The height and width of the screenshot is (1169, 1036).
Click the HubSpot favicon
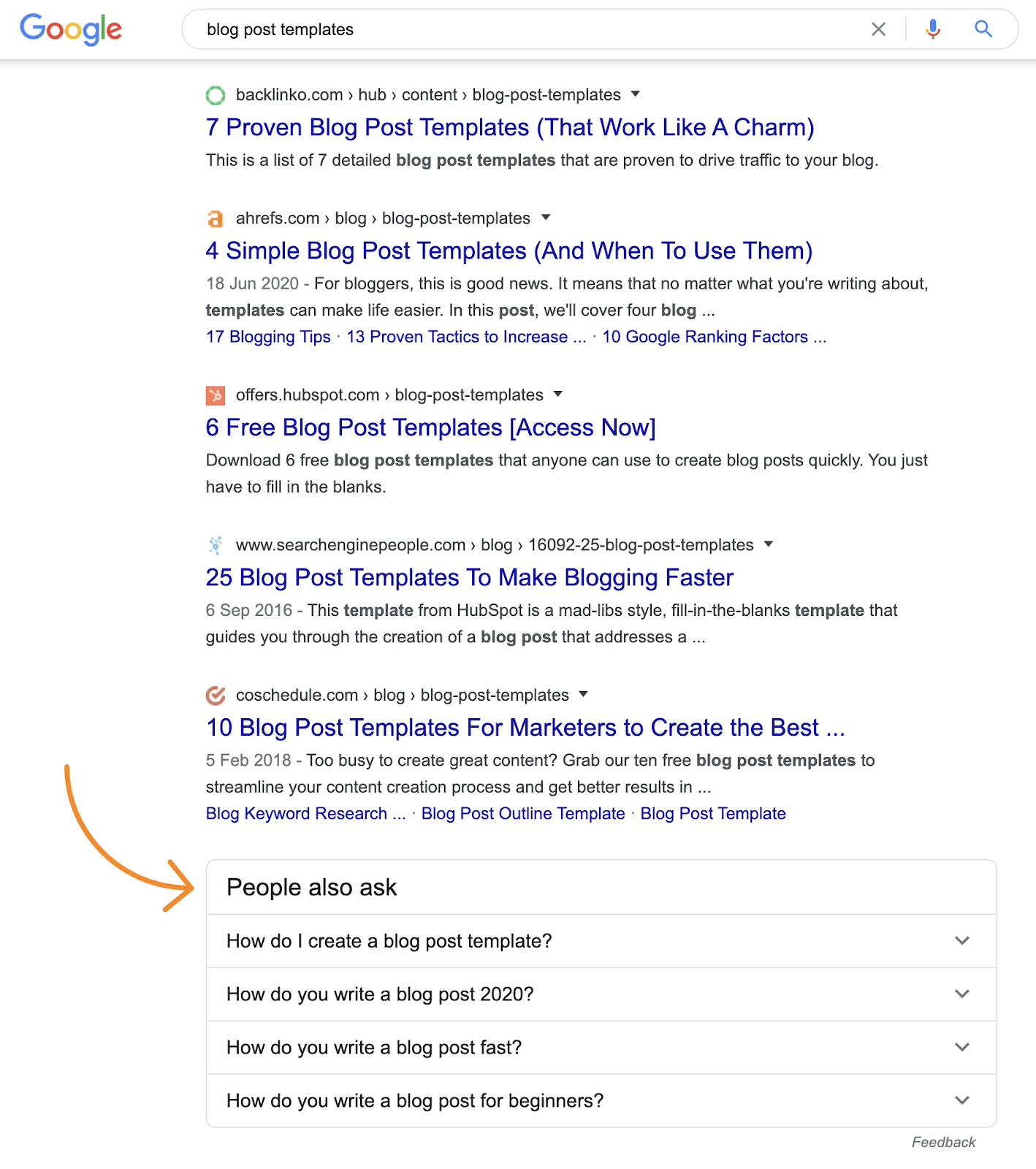(216, 395)
